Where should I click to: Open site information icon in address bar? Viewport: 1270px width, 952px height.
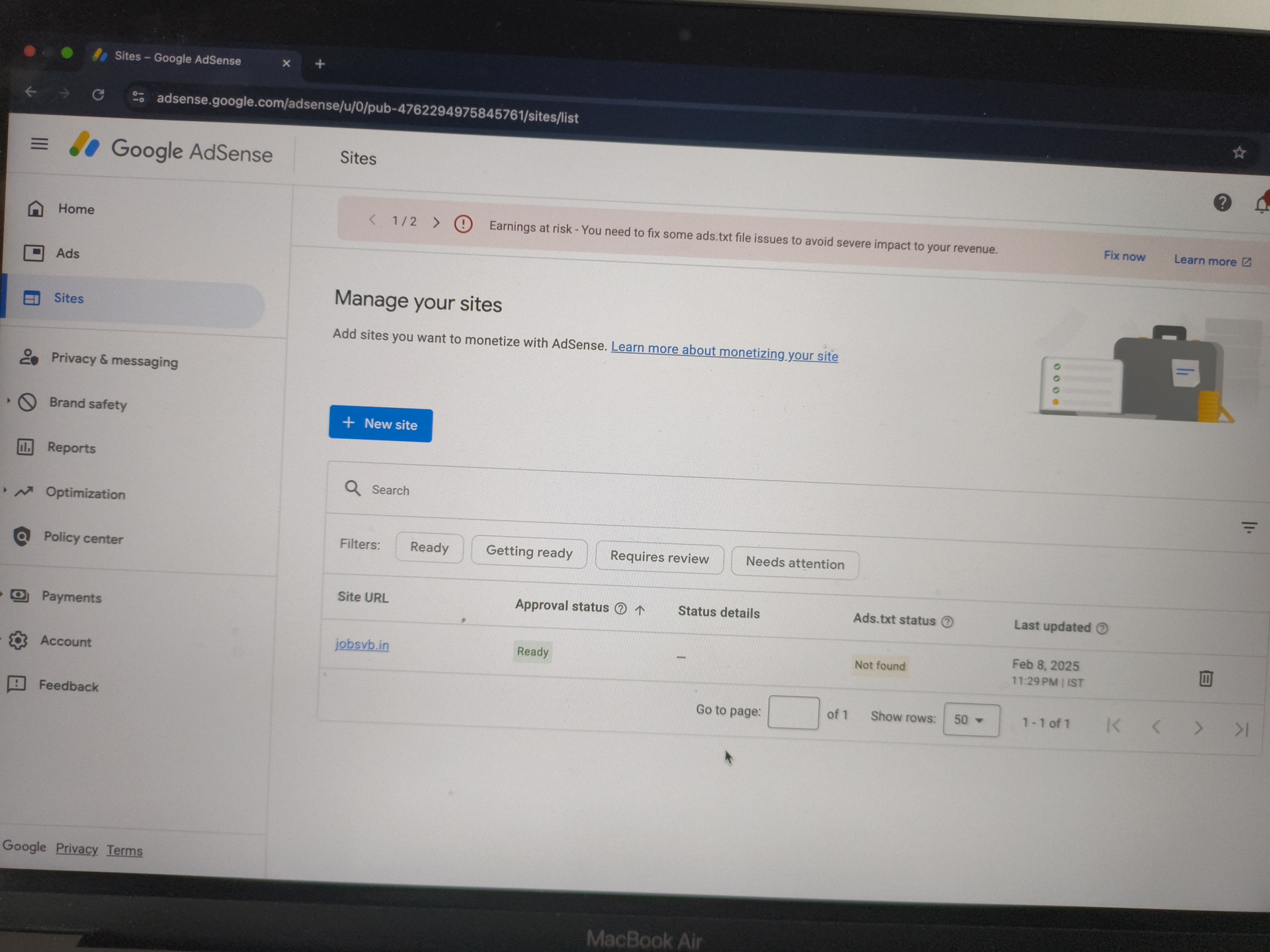click(138, 97)
